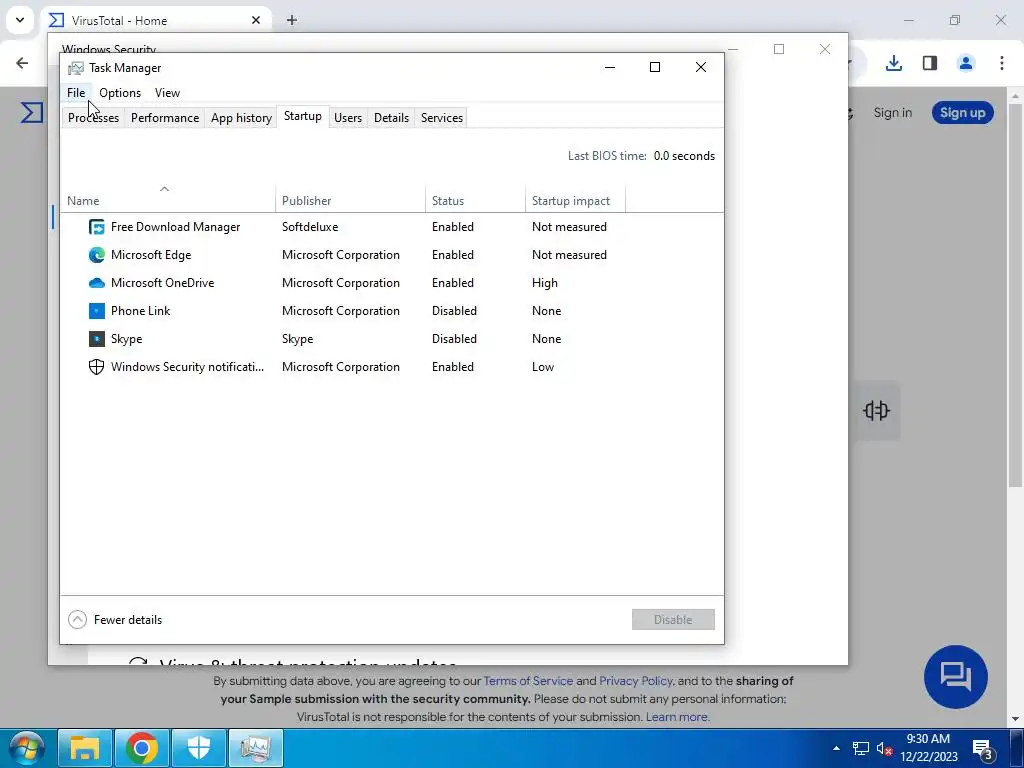
Task: Select the Free Download Manager row name
Action: point(175,227)
